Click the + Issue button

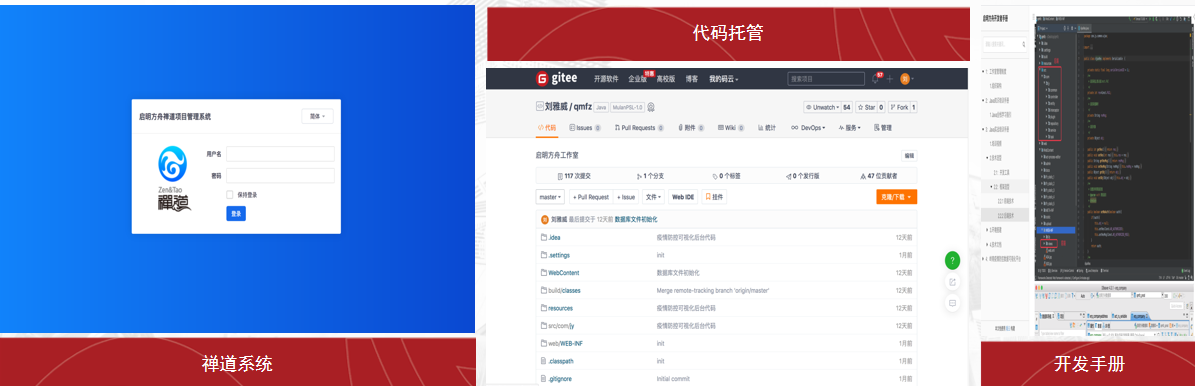point(626,197)
